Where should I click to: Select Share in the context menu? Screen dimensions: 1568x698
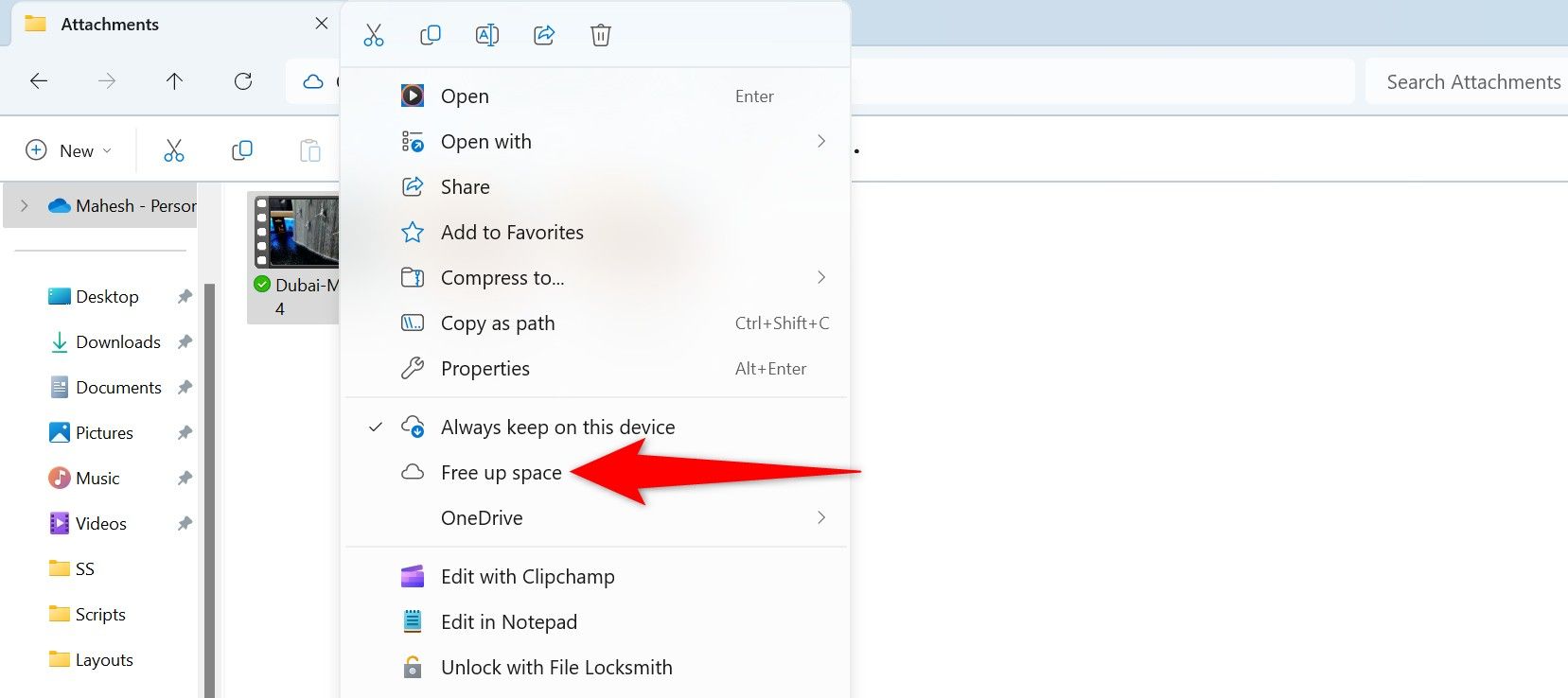(x=596, y=186)
